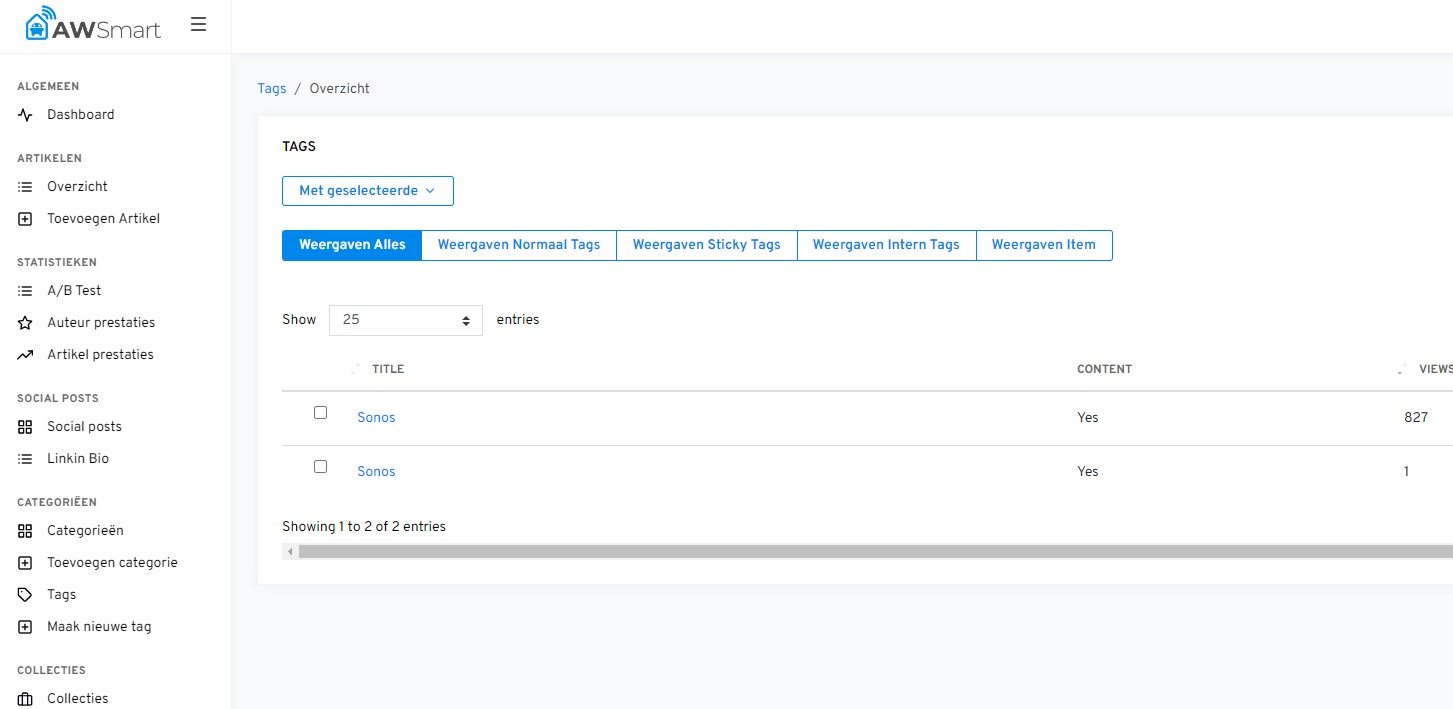The image size is (1453, 709).
Task: Open the Show entries count selector
Action: click(405, 320)
